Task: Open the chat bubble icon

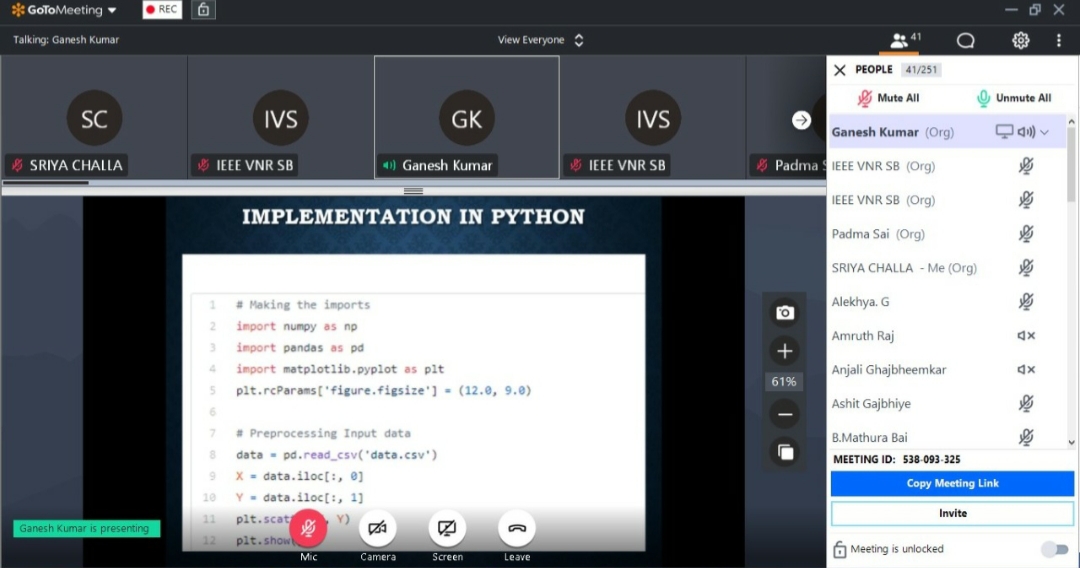Action: tap(965, 40)
